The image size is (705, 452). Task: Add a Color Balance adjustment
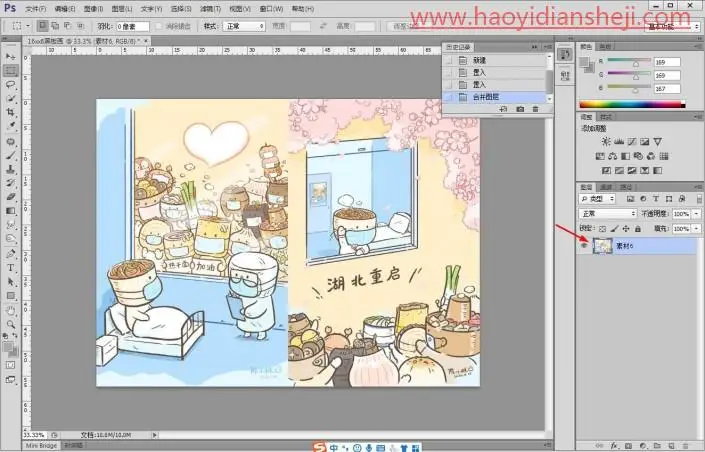tap(613, 157)
